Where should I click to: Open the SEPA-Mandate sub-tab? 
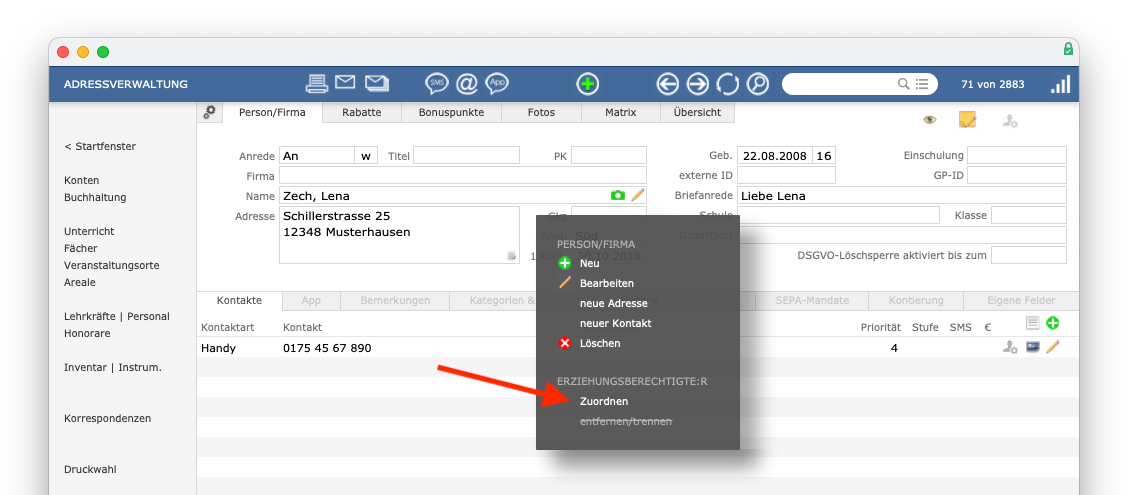(811, 300)
